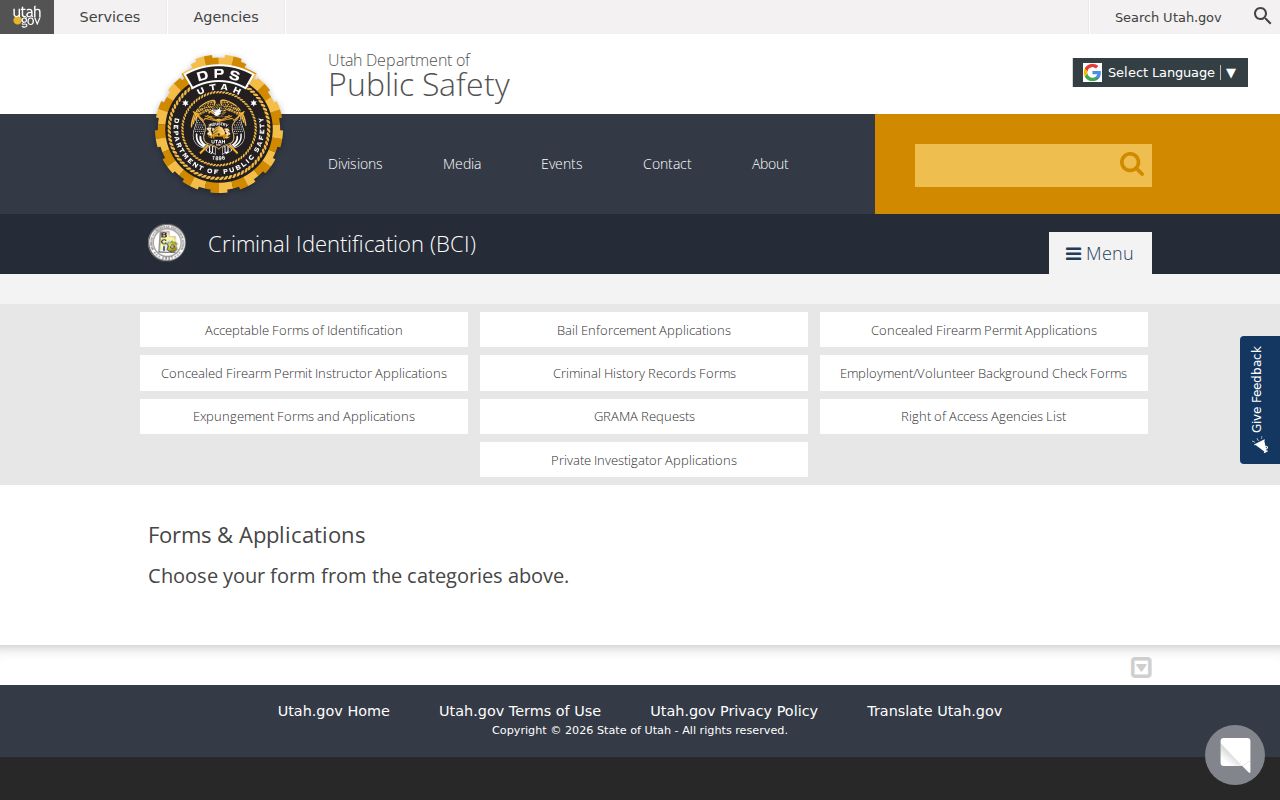Screen dimensions: 1280x800
Task: Open Criminal History Records Forms
Action: coord(644,373)
